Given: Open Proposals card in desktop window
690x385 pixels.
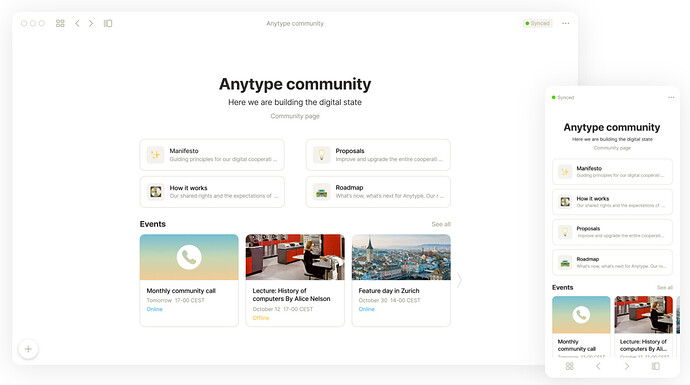Looking at the screenshot, I should pos(378,155).
